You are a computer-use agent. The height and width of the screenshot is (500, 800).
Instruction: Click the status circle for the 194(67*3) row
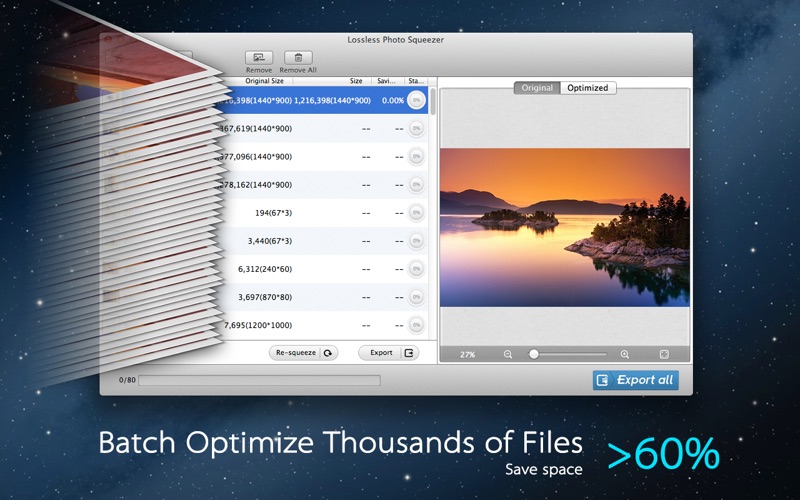coord(416,213)
